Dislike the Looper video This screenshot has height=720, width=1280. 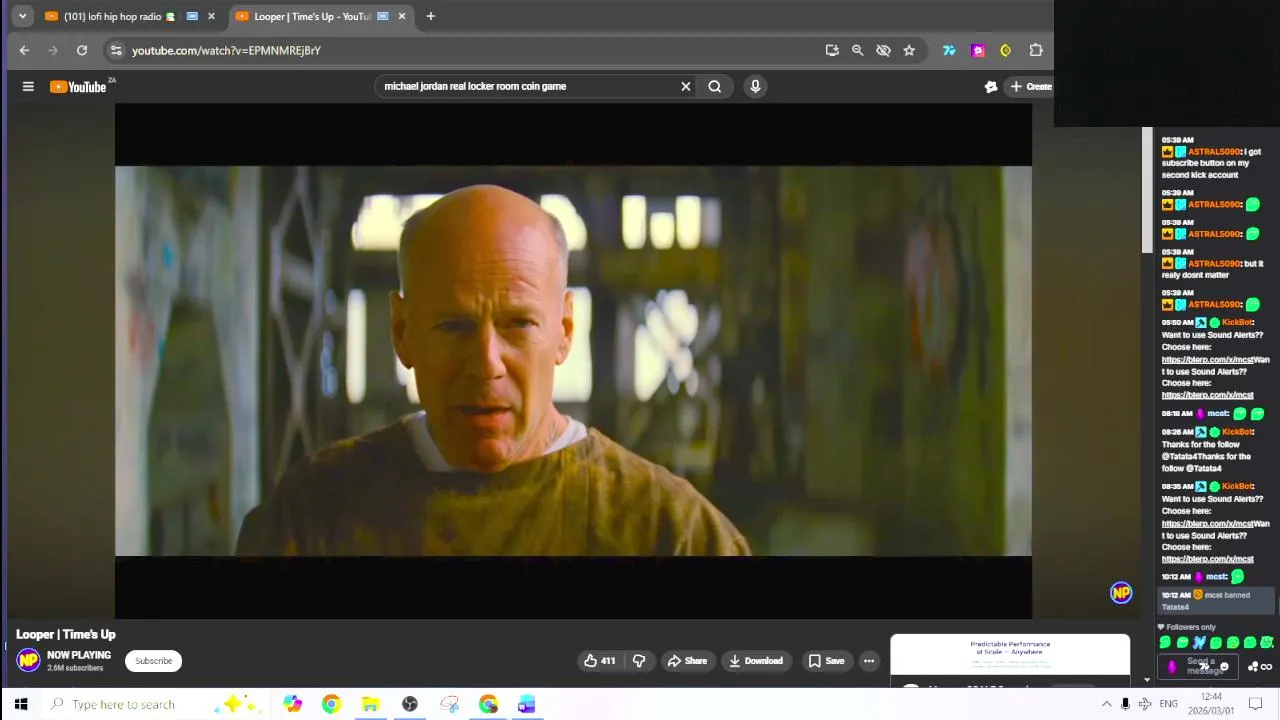pyautogui.click(x=639, y=661)
